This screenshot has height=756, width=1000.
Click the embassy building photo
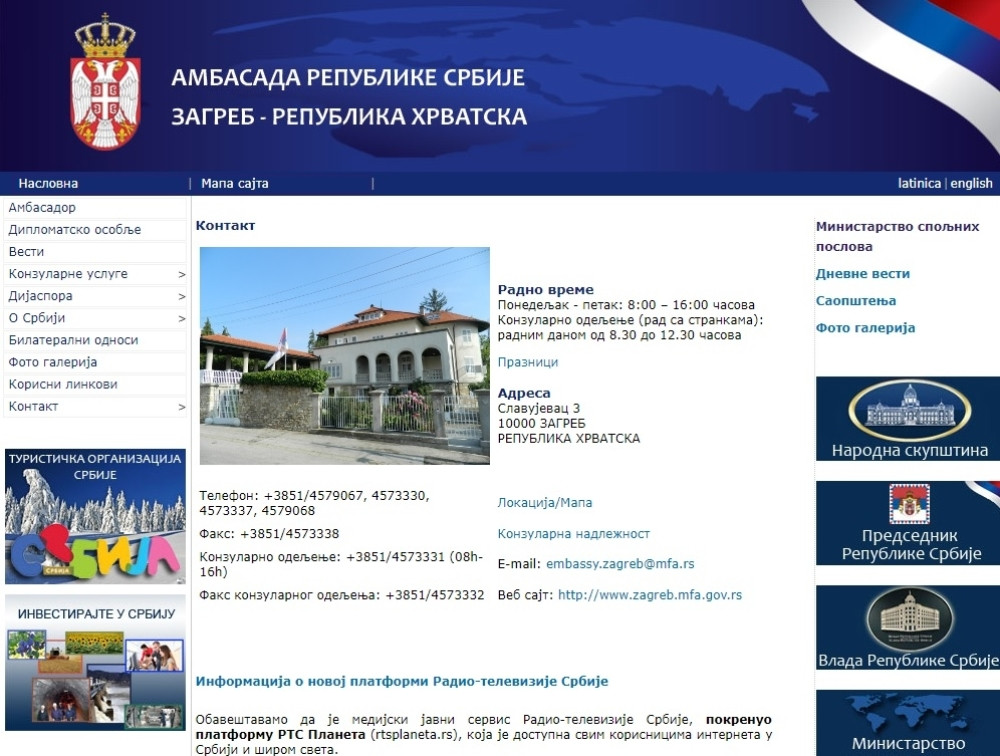point(345,355)
